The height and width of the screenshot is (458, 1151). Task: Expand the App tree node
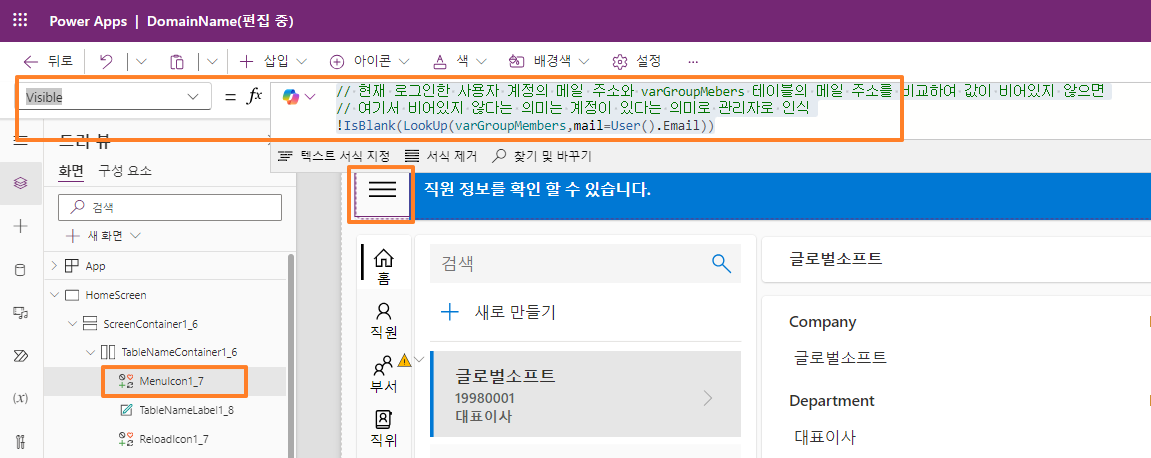click(54, 266)
